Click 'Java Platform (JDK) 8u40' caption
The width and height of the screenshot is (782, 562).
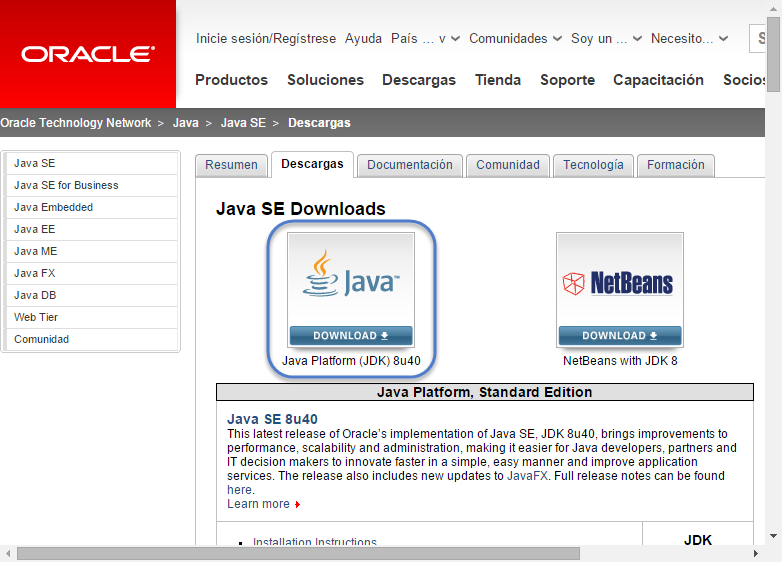tap(351, 361)
